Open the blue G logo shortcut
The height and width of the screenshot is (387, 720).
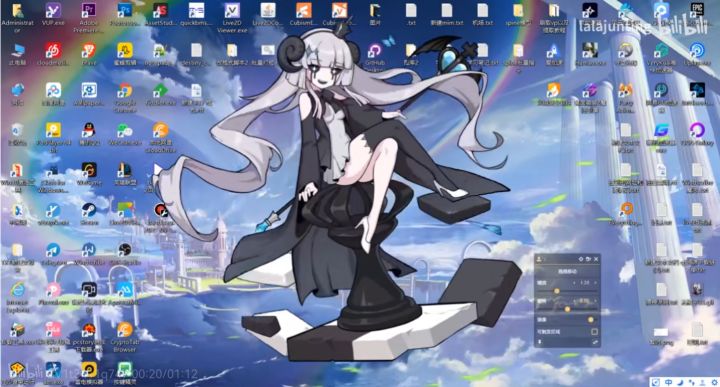coord(661,131)
